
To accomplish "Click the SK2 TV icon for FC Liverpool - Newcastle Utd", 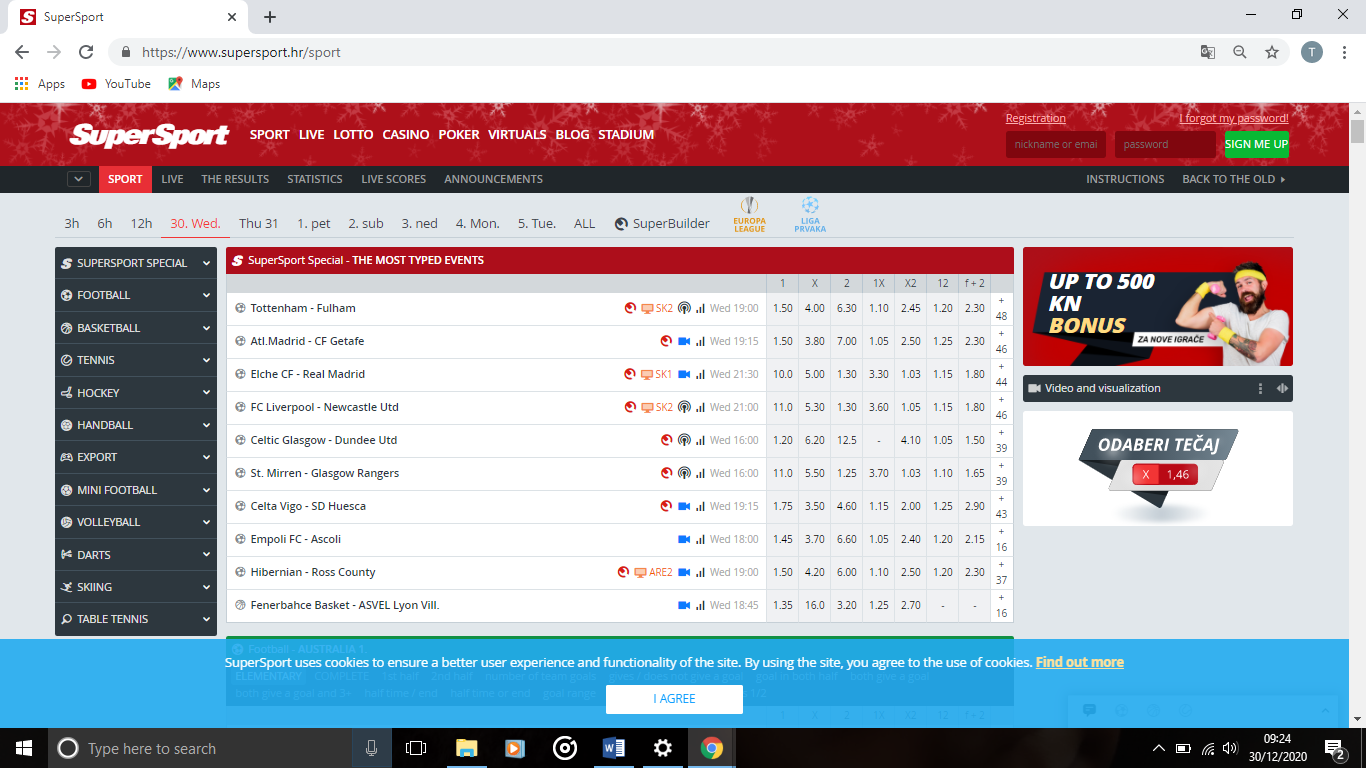I will tap(657, 407).
